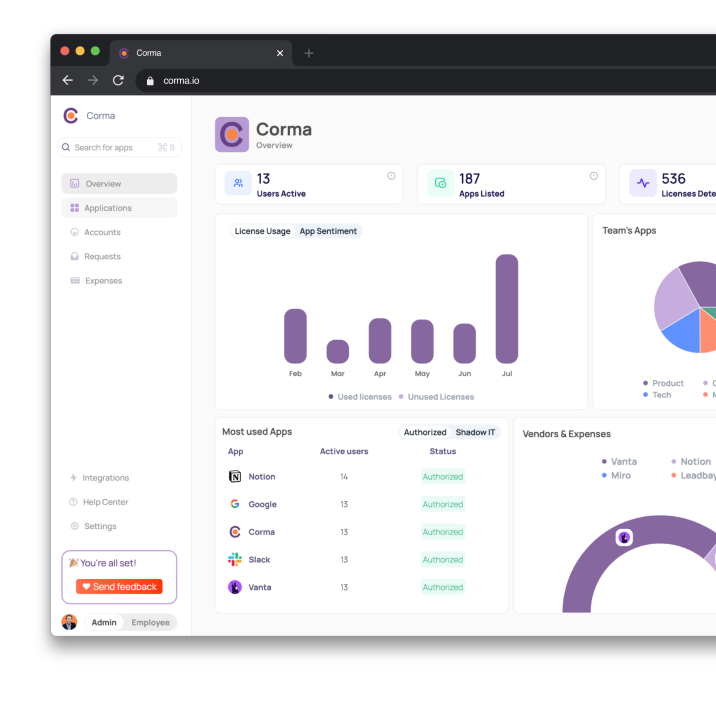716x707 pixels.
Task: Click the info icon on Users Active card
Action: [391, 176]
